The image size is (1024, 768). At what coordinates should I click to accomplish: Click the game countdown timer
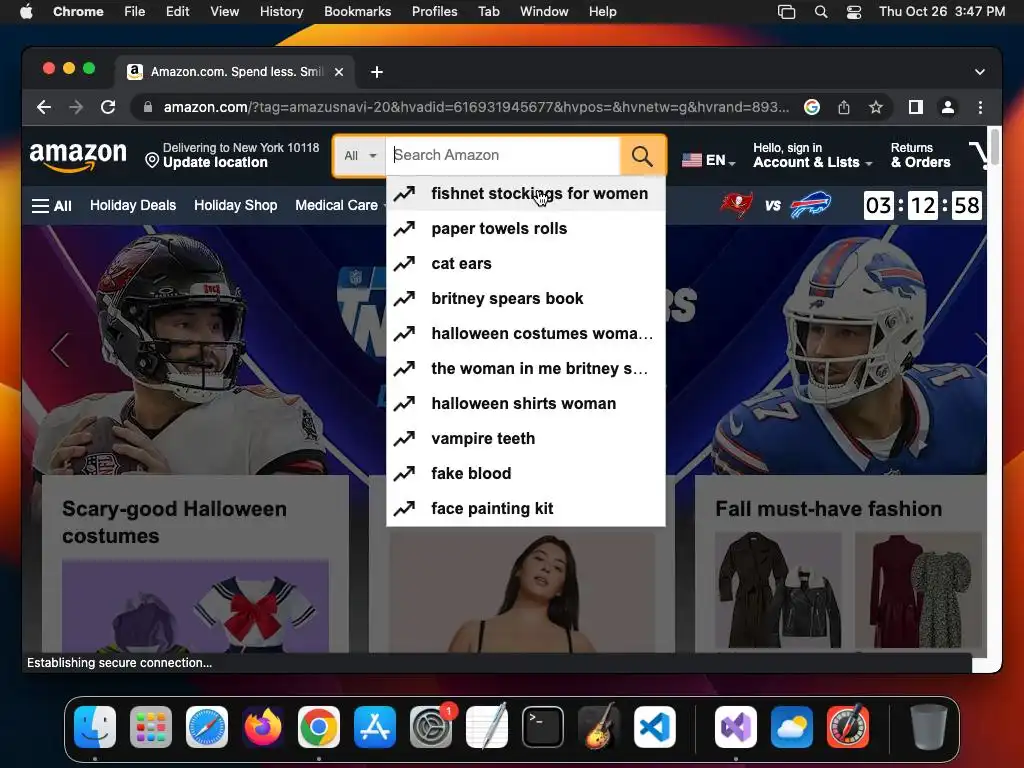[x=923, y=205]
